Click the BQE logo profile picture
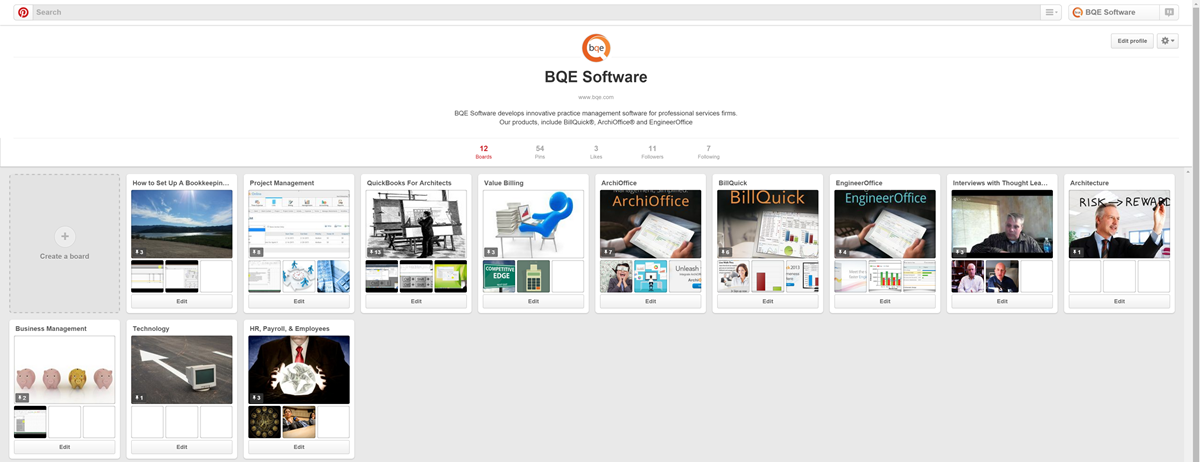Viewport: 1200px width, 462px height. click(596, 47)
